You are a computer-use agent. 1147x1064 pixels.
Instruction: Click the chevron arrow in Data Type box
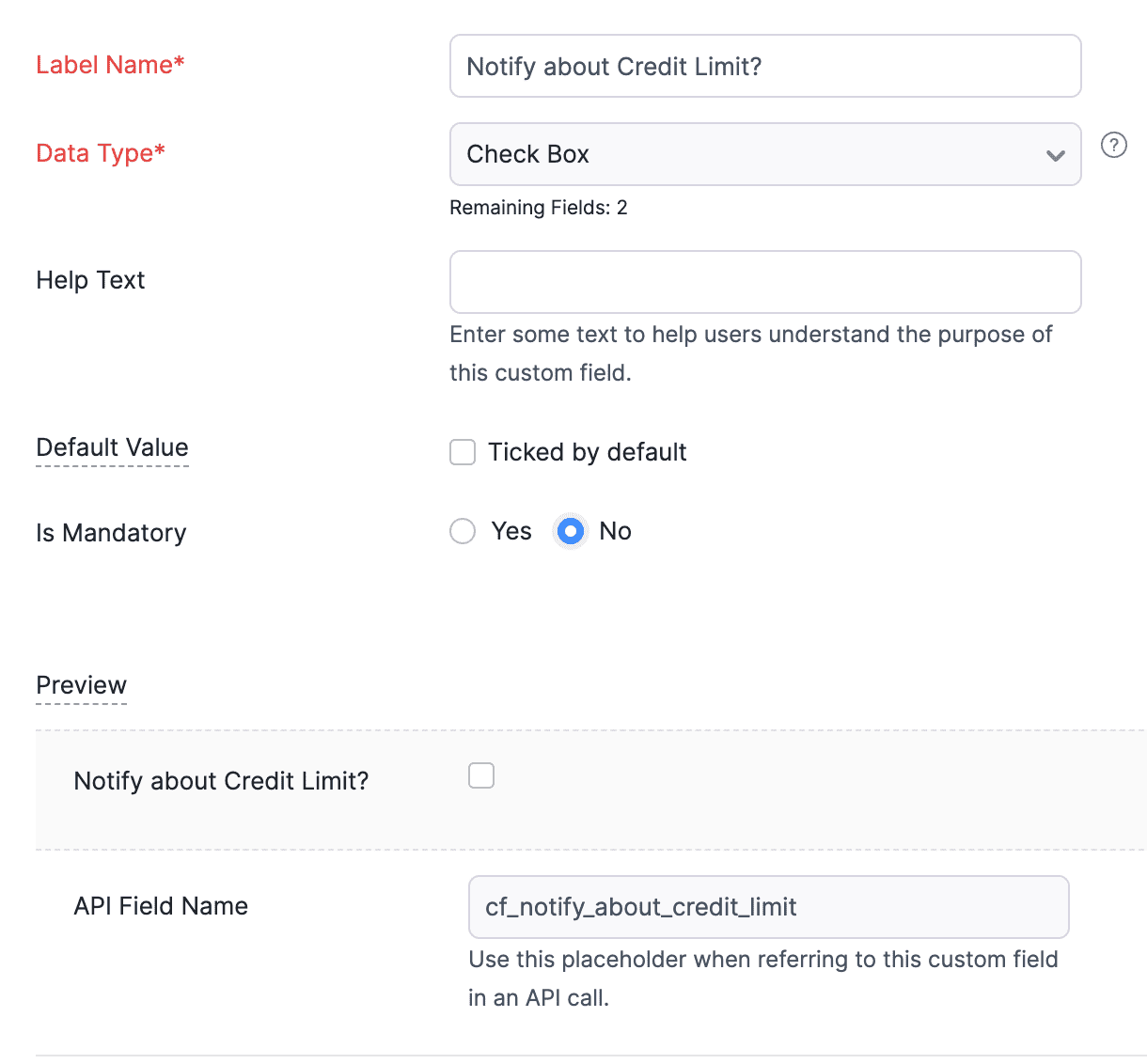(1055, 155)
